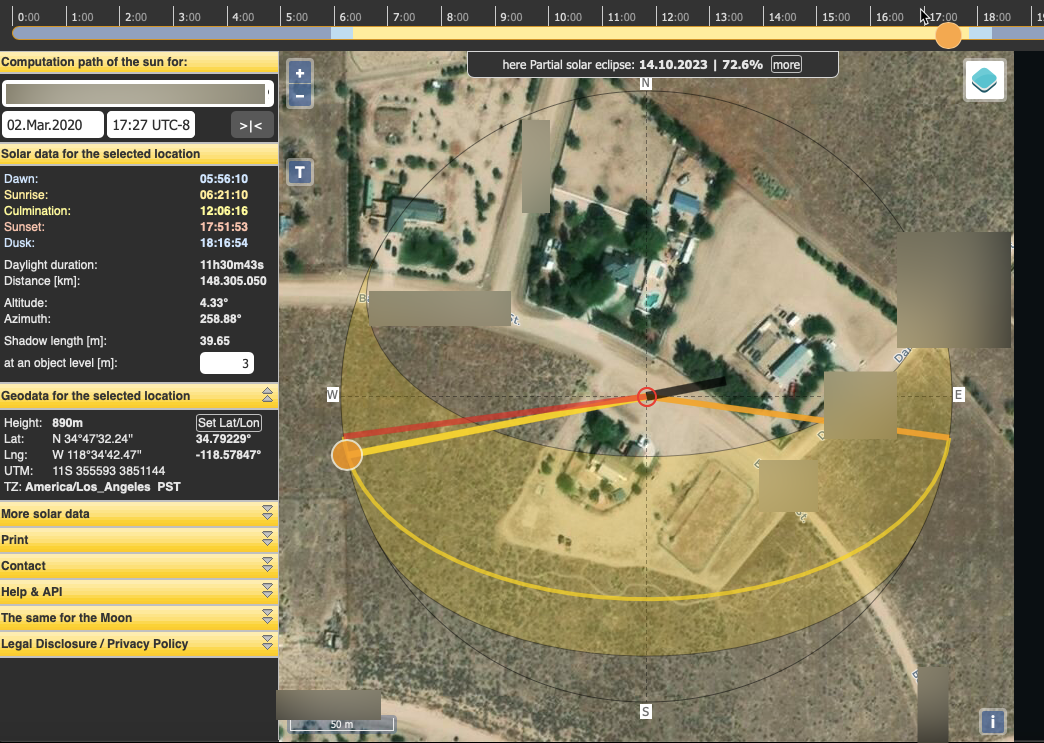
Task: Click the sun position marker on the map
Action: click(x=346, y=454)
